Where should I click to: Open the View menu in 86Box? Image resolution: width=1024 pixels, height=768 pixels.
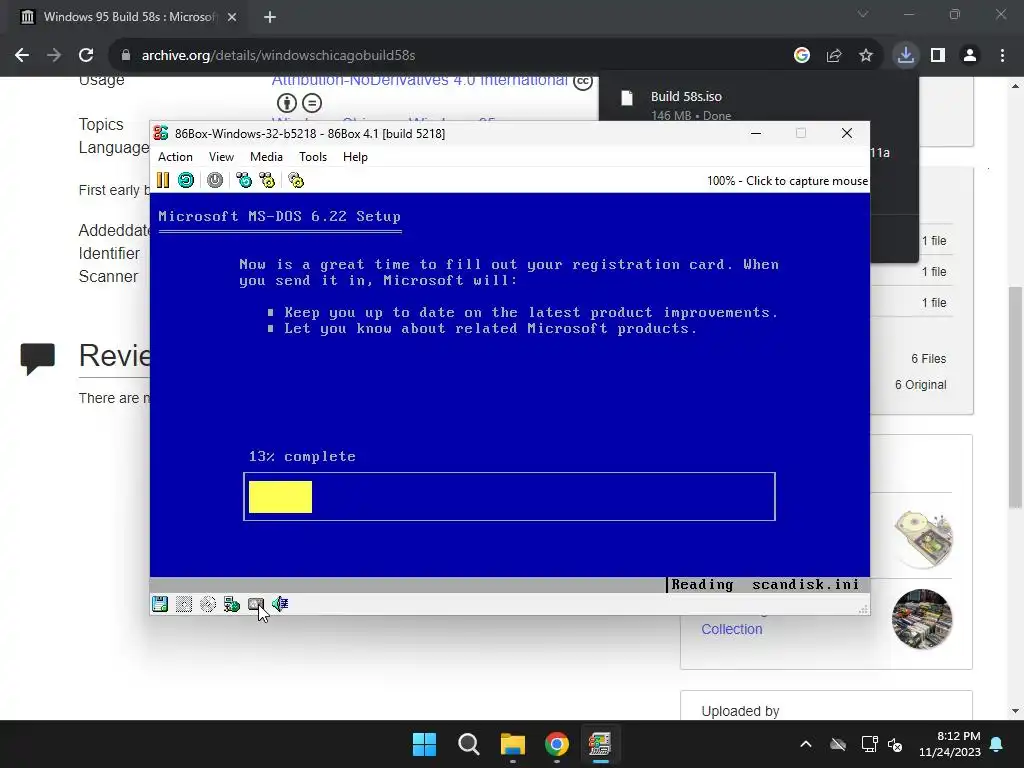(x=221, y=157)
